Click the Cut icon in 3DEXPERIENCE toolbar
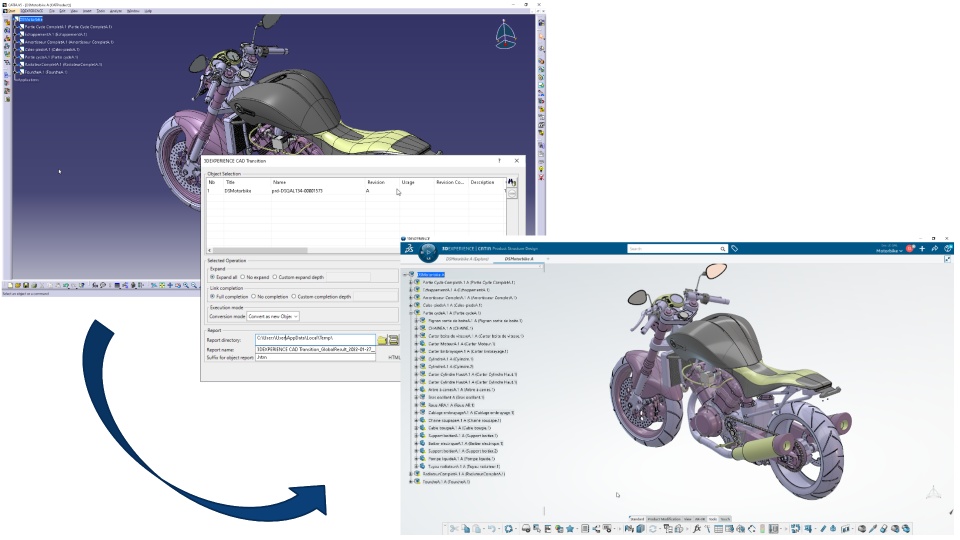 [x=454, y=528]
